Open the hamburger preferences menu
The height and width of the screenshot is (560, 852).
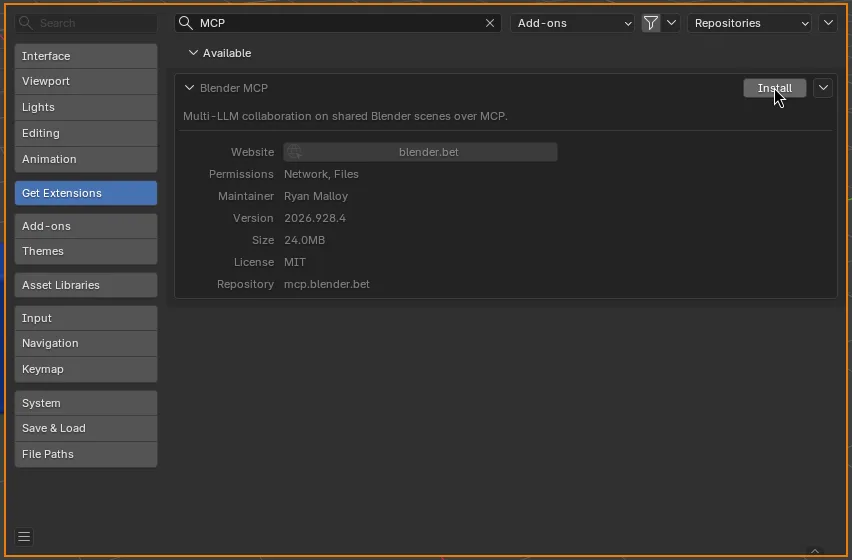(x=24, y=537)
